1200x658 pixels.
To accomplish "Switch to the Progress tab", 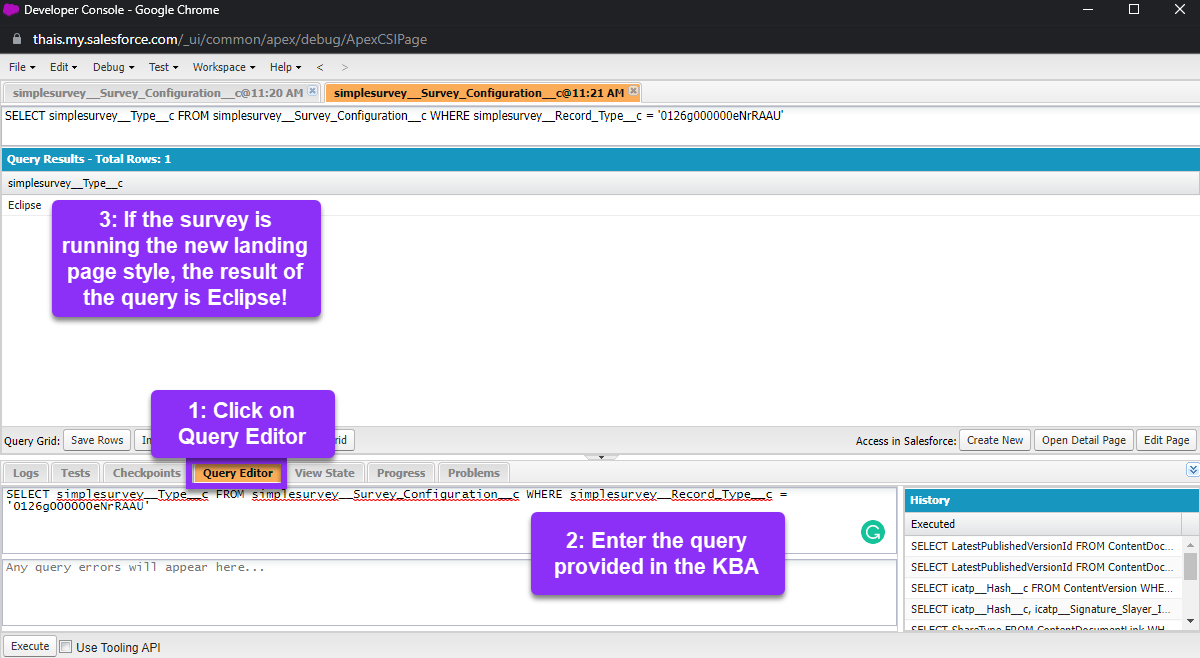I will 401,473.
